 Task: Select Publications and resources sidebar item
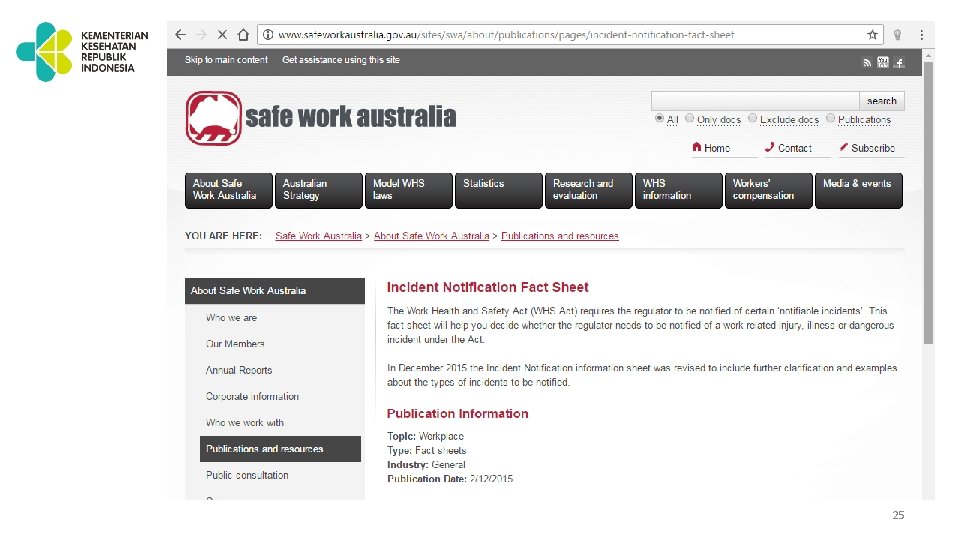280,449
